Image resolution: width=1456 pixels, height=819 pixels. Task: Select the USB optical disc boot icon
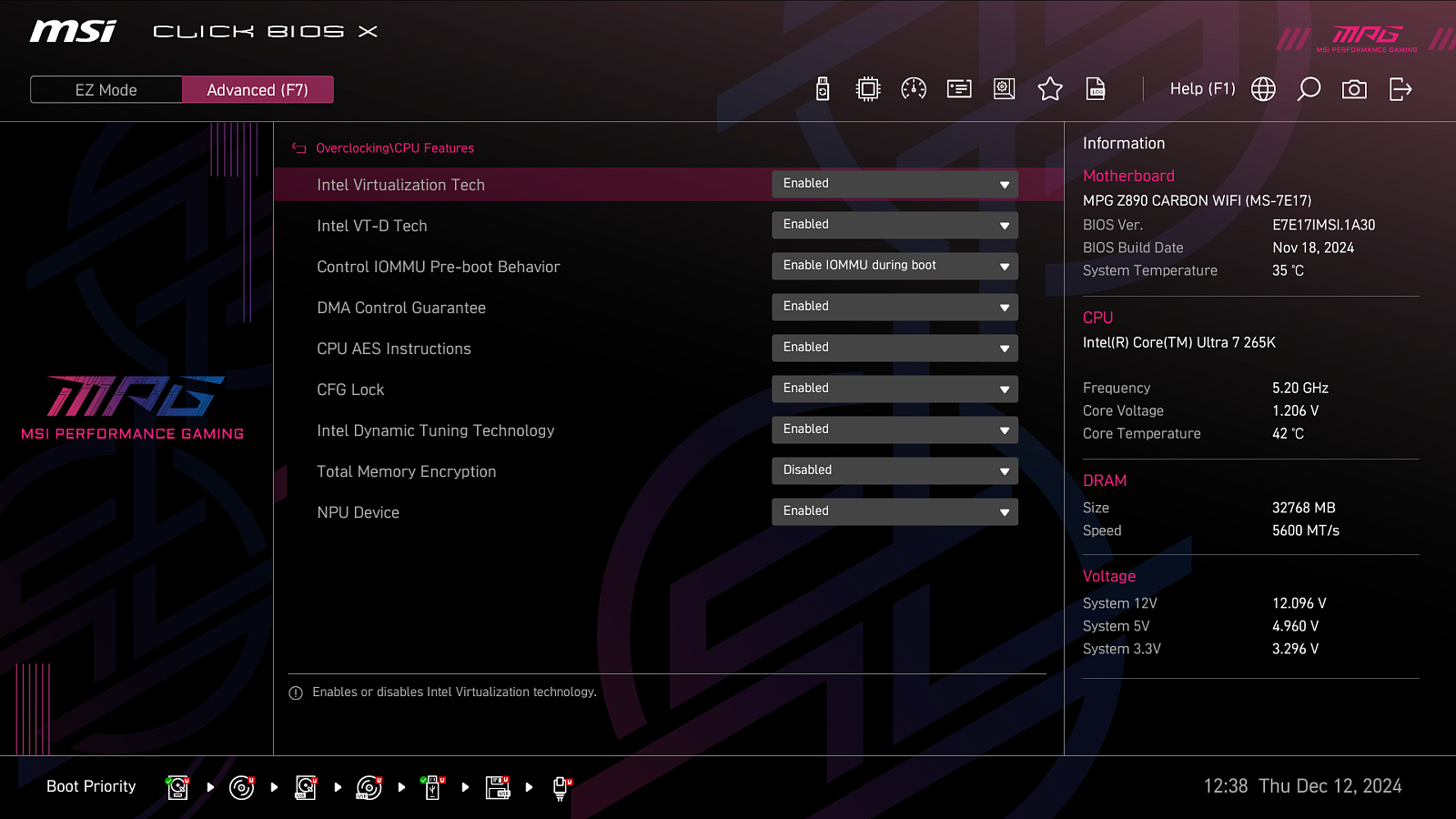pyautogui.click(x=369, y=787)
